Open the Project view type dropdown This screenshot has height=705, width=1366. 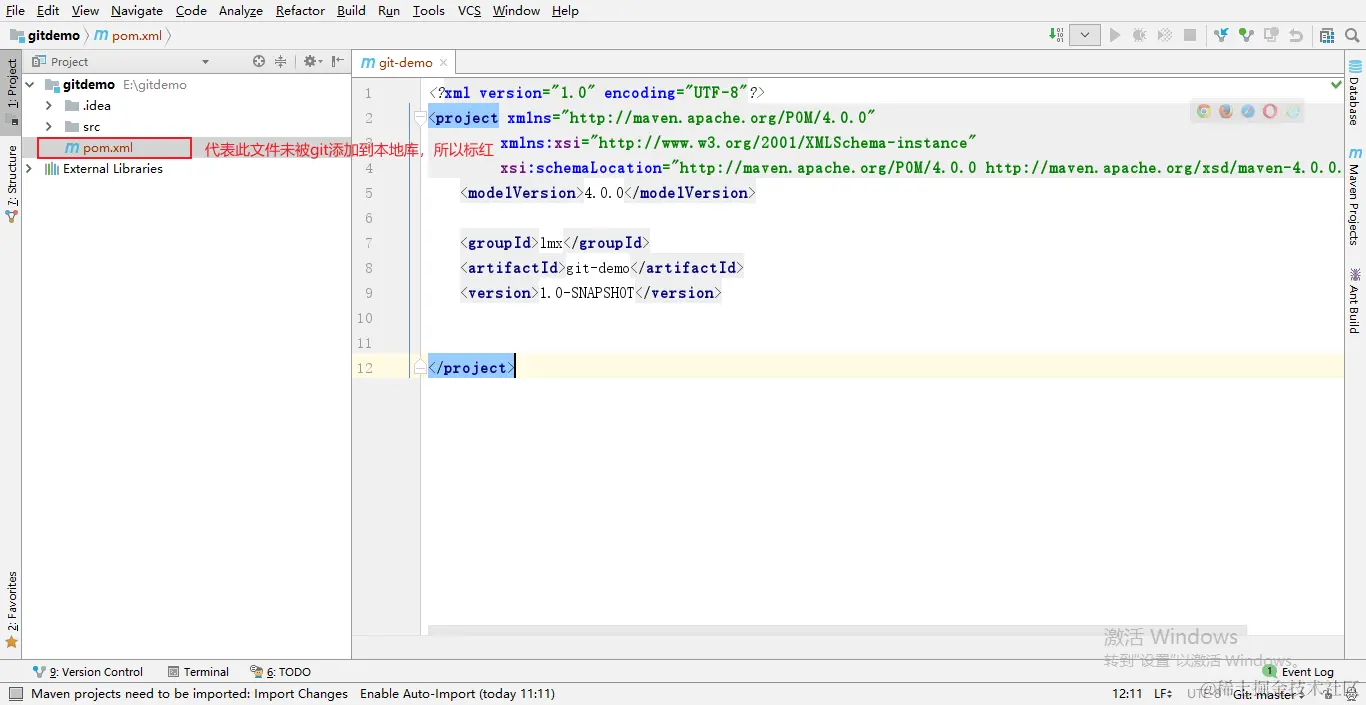click(x=206, y=62)
